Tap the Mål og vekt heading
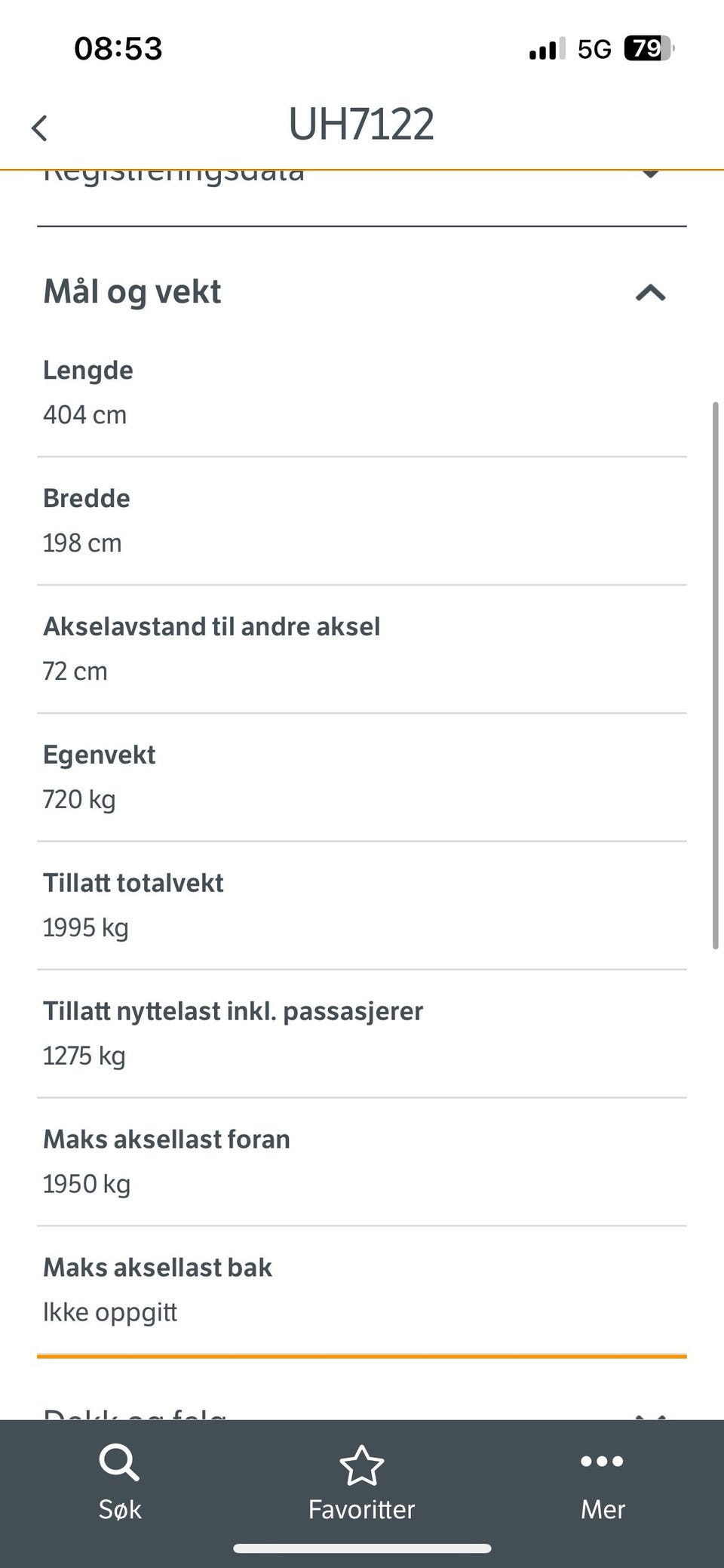 (x=132, y=292)
